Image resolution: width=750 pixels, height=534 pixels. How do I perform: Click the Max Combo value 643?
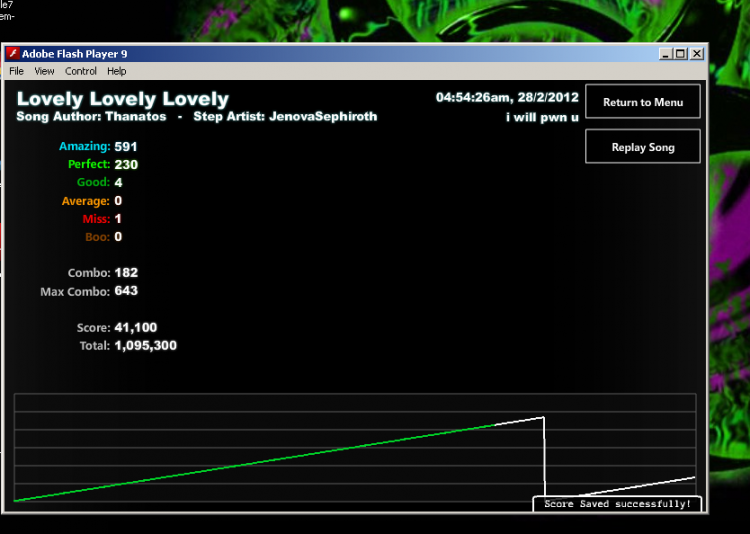(x=126, y=291)
